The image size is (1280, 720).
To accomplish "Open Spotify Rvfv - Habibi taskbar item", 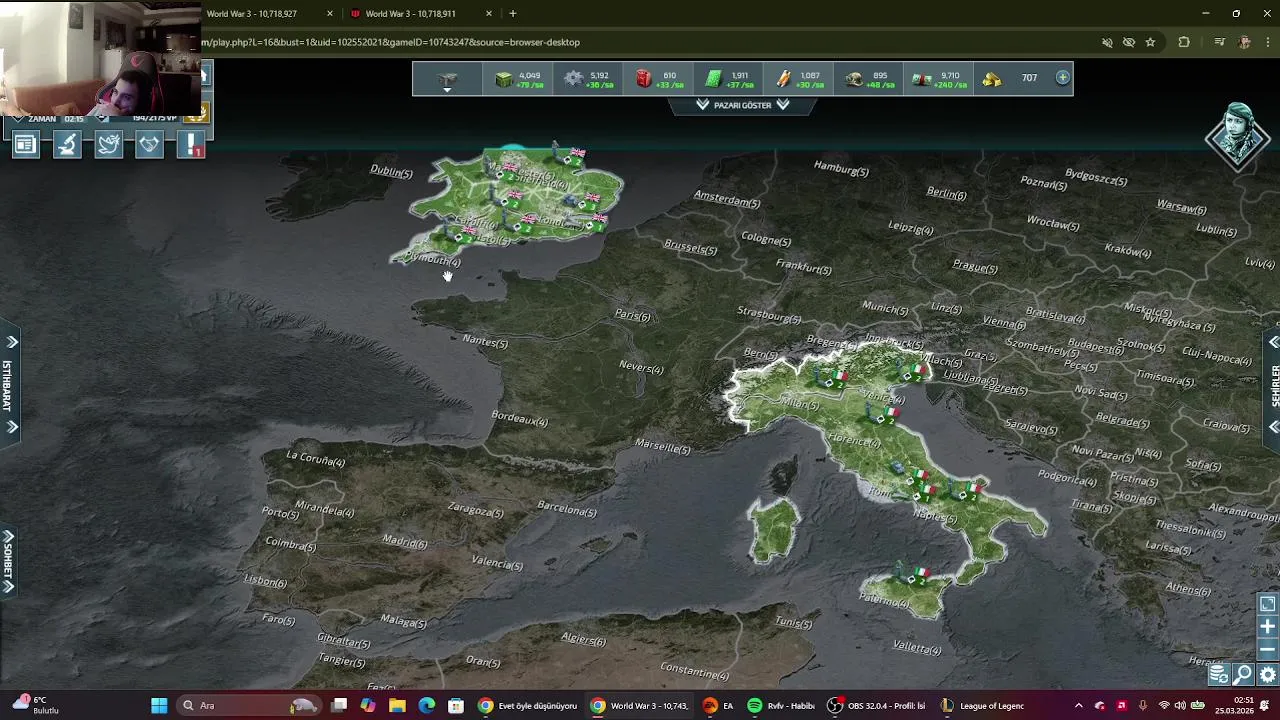I will 782,706.
